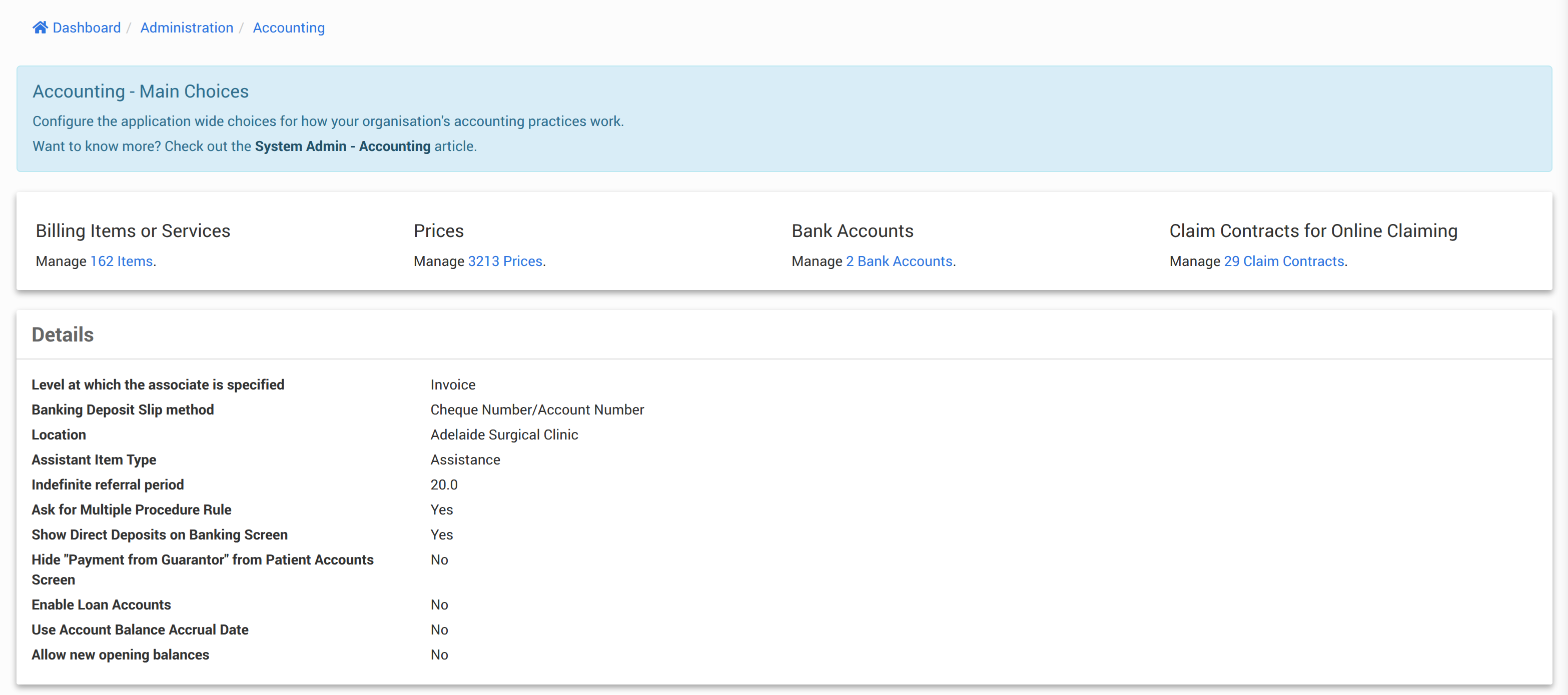Click the Bank Accounts section heading
The image size is (1568, 695).
click(x=852, y=231)
